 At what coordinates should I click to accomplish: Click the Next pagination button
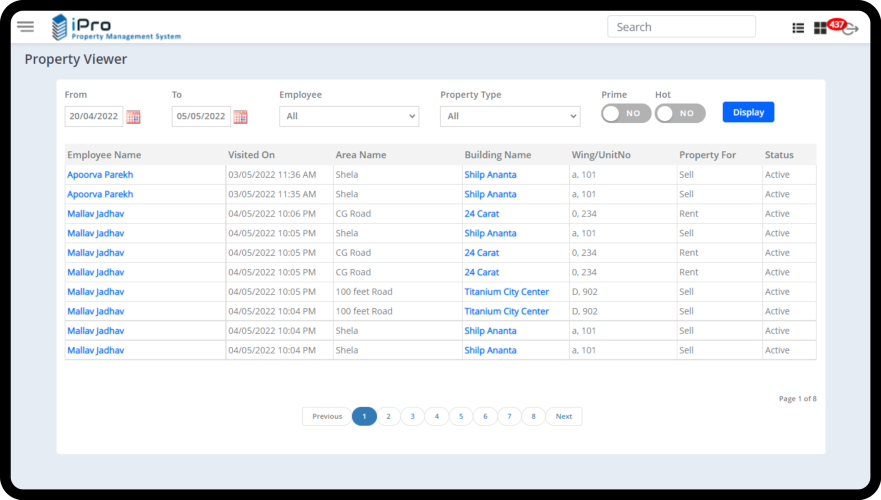click(x=564, y=416)
